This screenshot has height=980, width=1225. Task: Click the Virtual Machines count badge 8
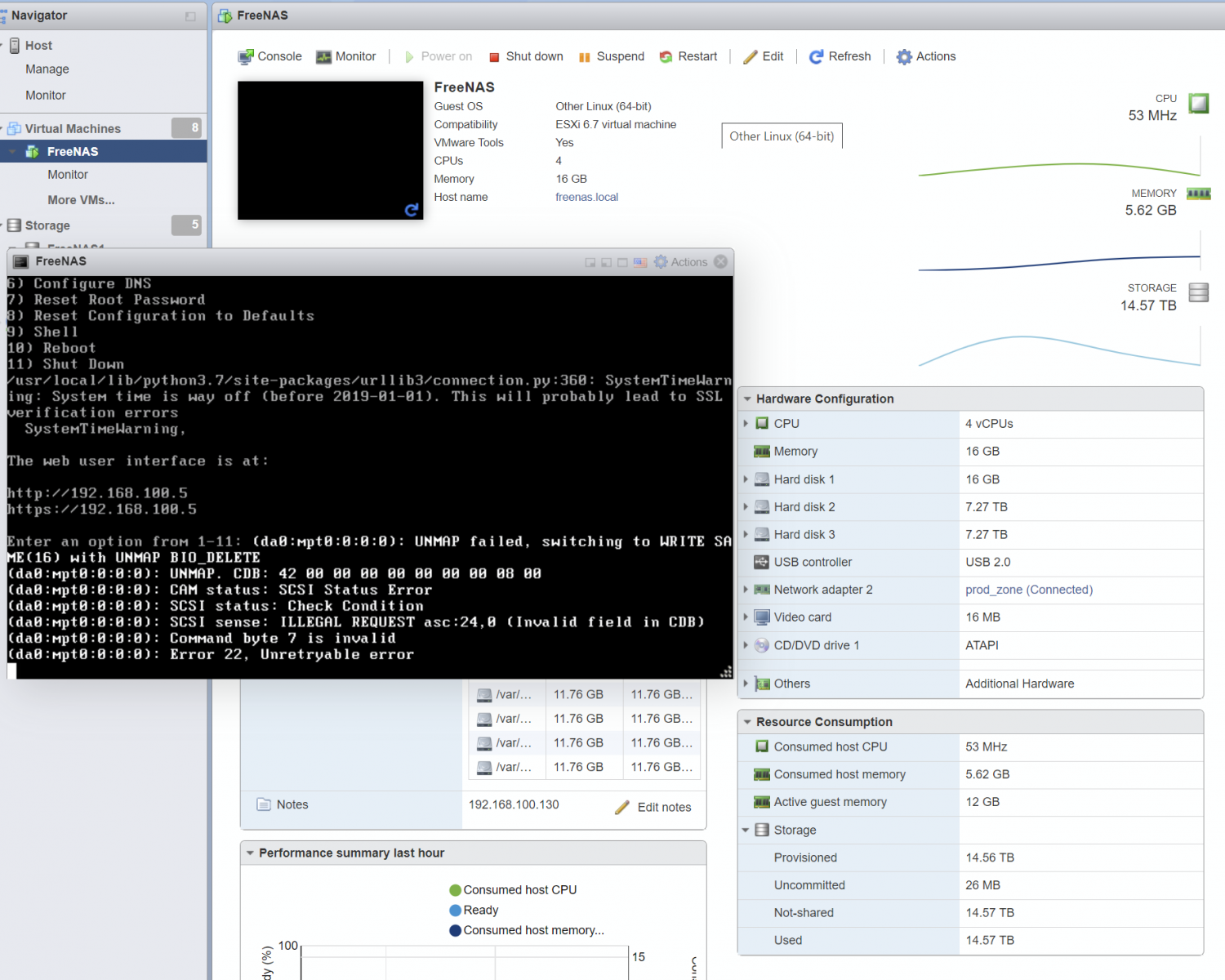tap(186, 127)
